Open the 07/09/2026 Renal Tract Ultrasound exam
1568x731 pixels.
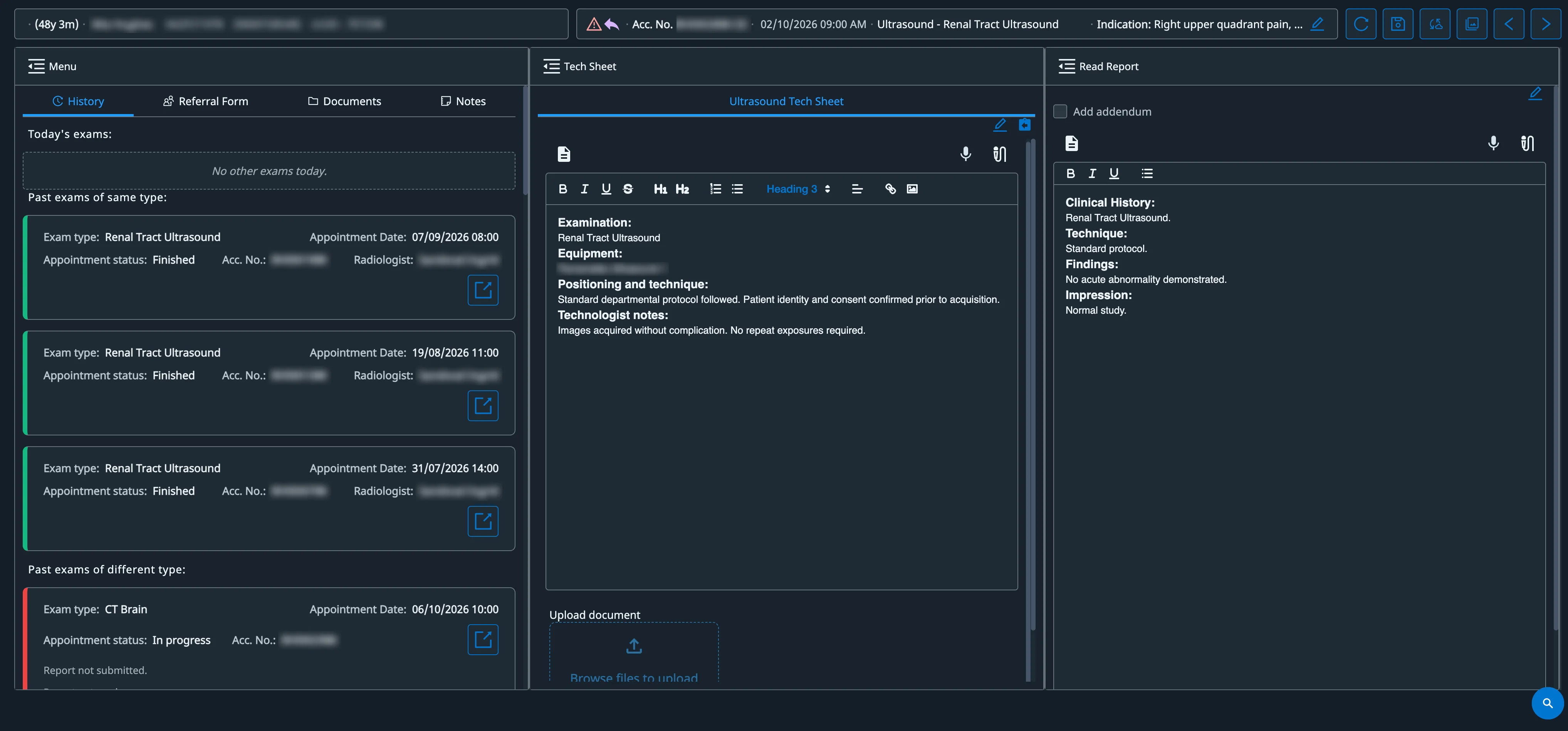pos(483,290)
